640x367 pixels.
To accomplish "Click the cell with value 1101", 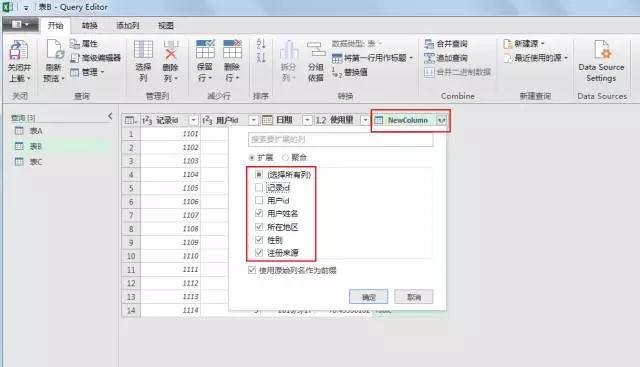I will coord(171,134).
